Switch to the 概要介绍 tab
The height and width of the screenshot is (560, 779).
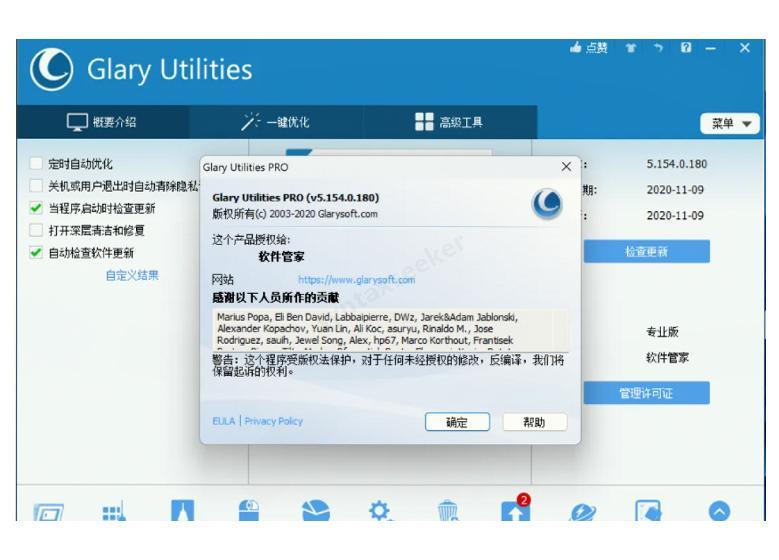point(102,122)
